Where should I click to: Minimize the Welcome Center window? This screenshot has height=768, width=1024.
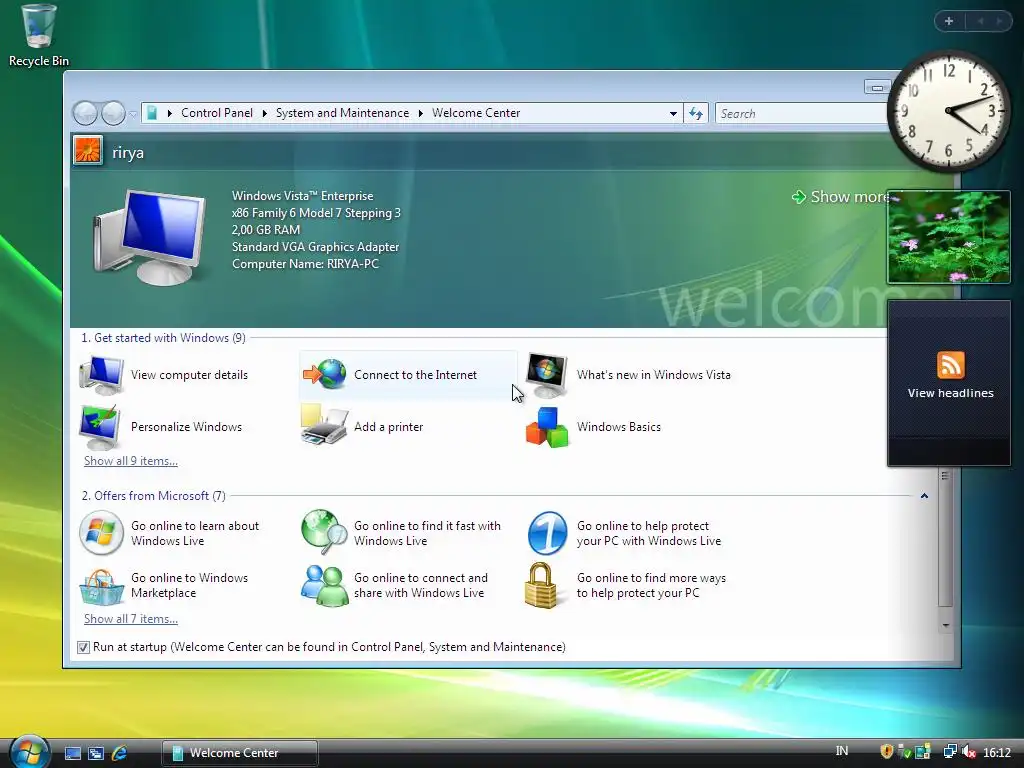pyautogui.click(x=877, y=87)
